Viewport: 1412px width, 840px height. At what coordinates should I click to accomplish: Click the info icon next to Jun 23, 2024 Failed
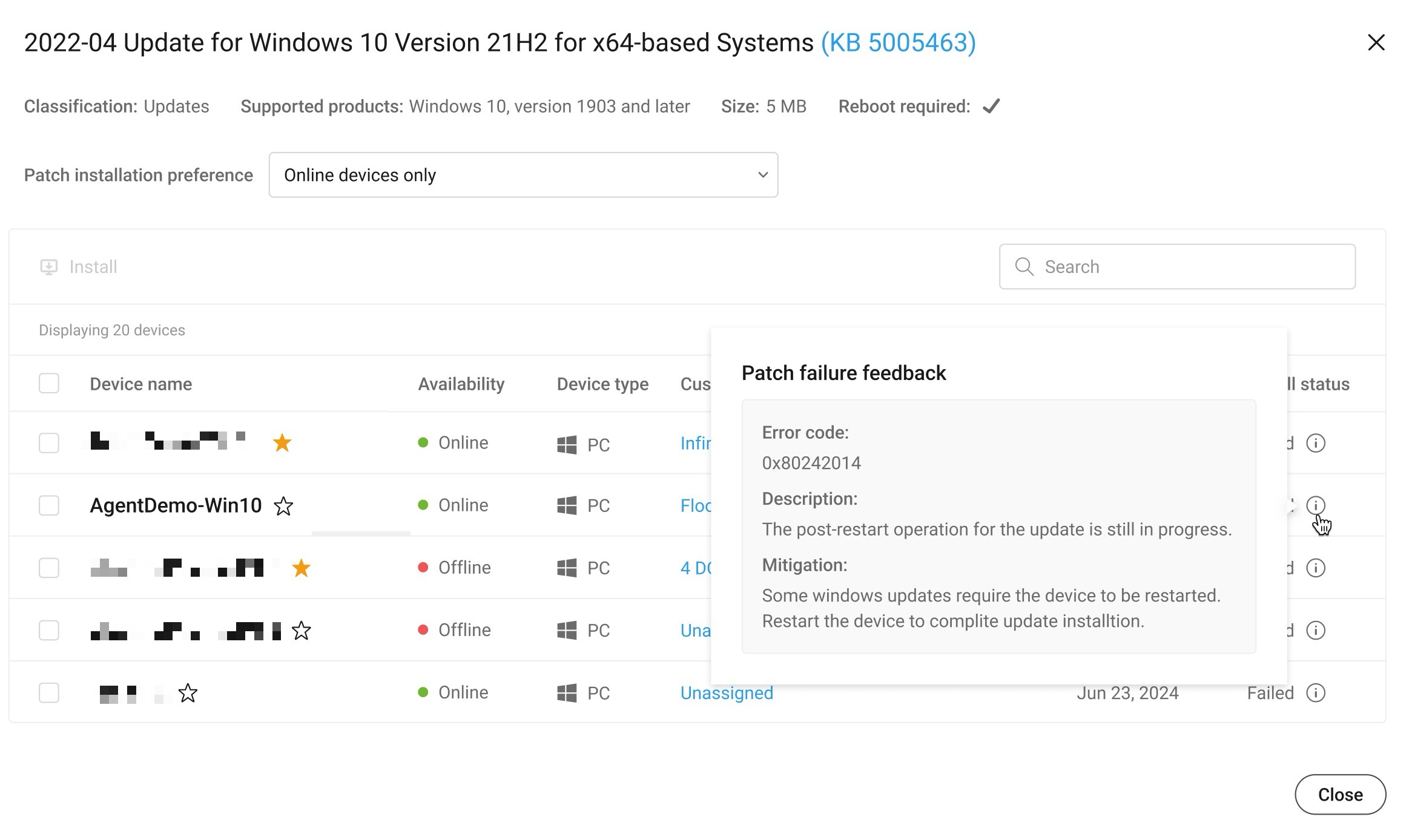1315,692
